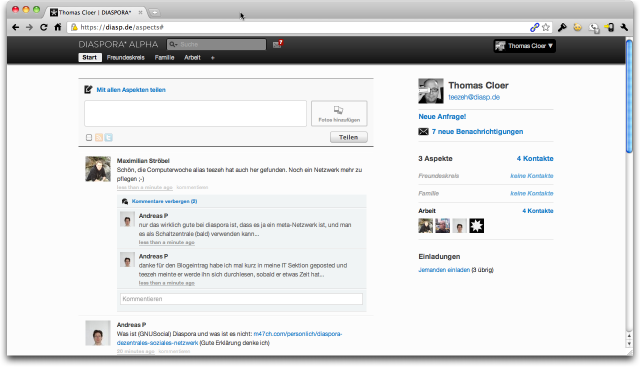640x367 pixels.
Task: Click the bookmark star in the address bar
Action: coord(546,27)
